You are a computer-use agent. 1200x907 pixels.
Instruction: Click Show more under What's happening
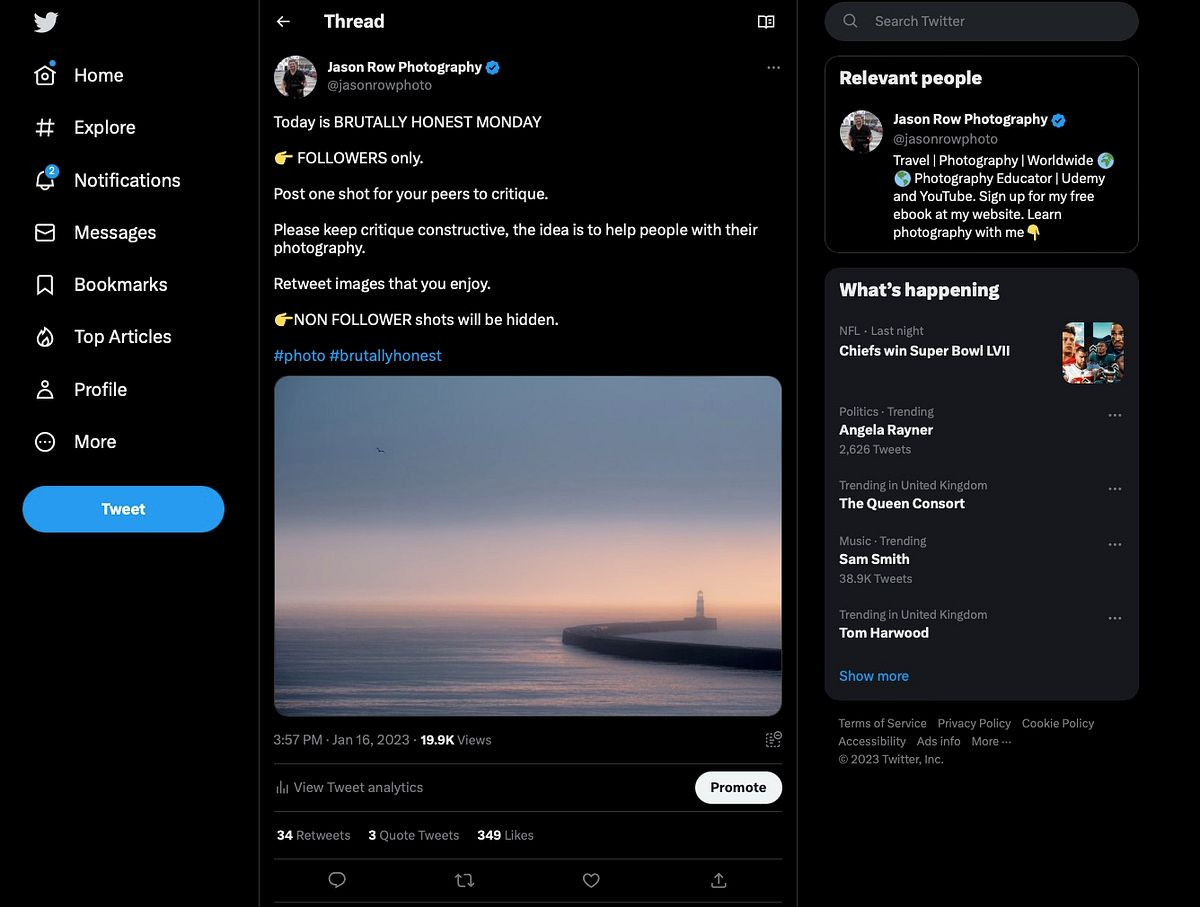874,676
